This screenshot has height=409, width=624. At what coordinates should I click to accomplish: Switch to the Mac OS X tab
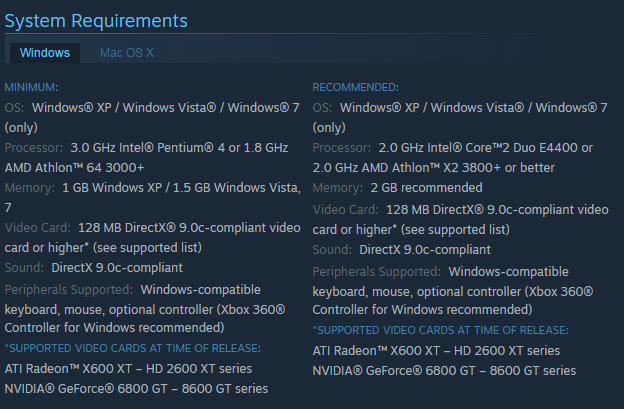pos(127,53)
